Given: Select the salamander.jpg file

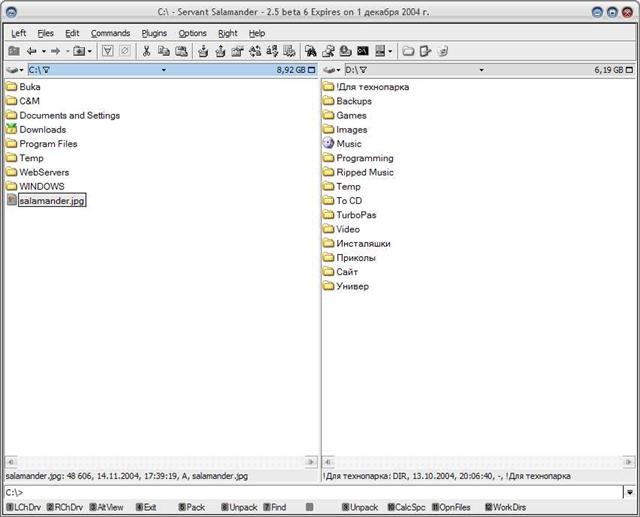Looking at the screenshot, I should tap(52, 200).
